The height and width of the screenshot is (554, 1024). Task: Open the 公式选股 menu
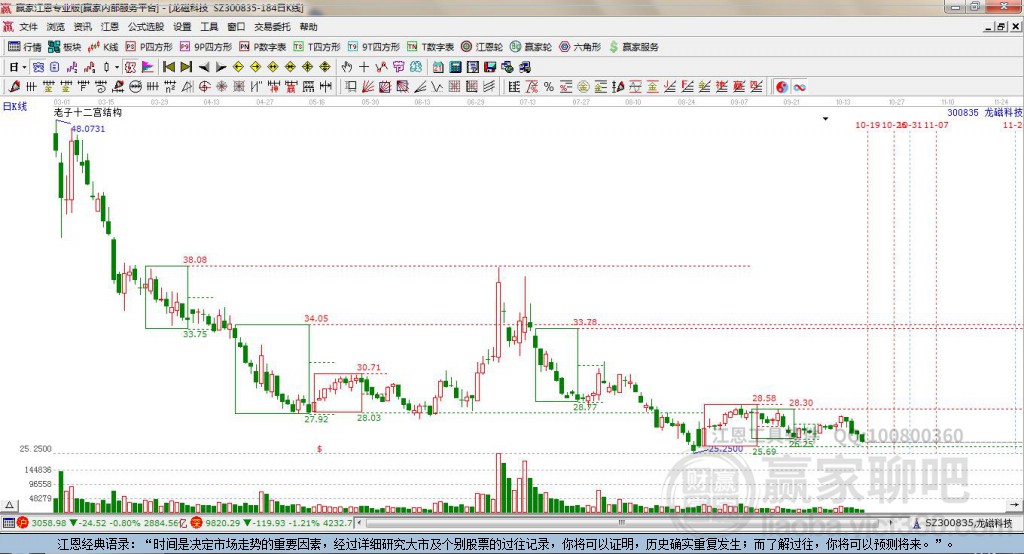(x=146, y=27)
